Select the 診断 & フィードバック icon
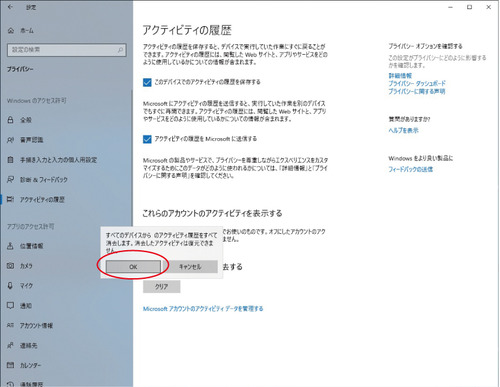The height and width of the screenshot is (387, 500). [10, 180]
